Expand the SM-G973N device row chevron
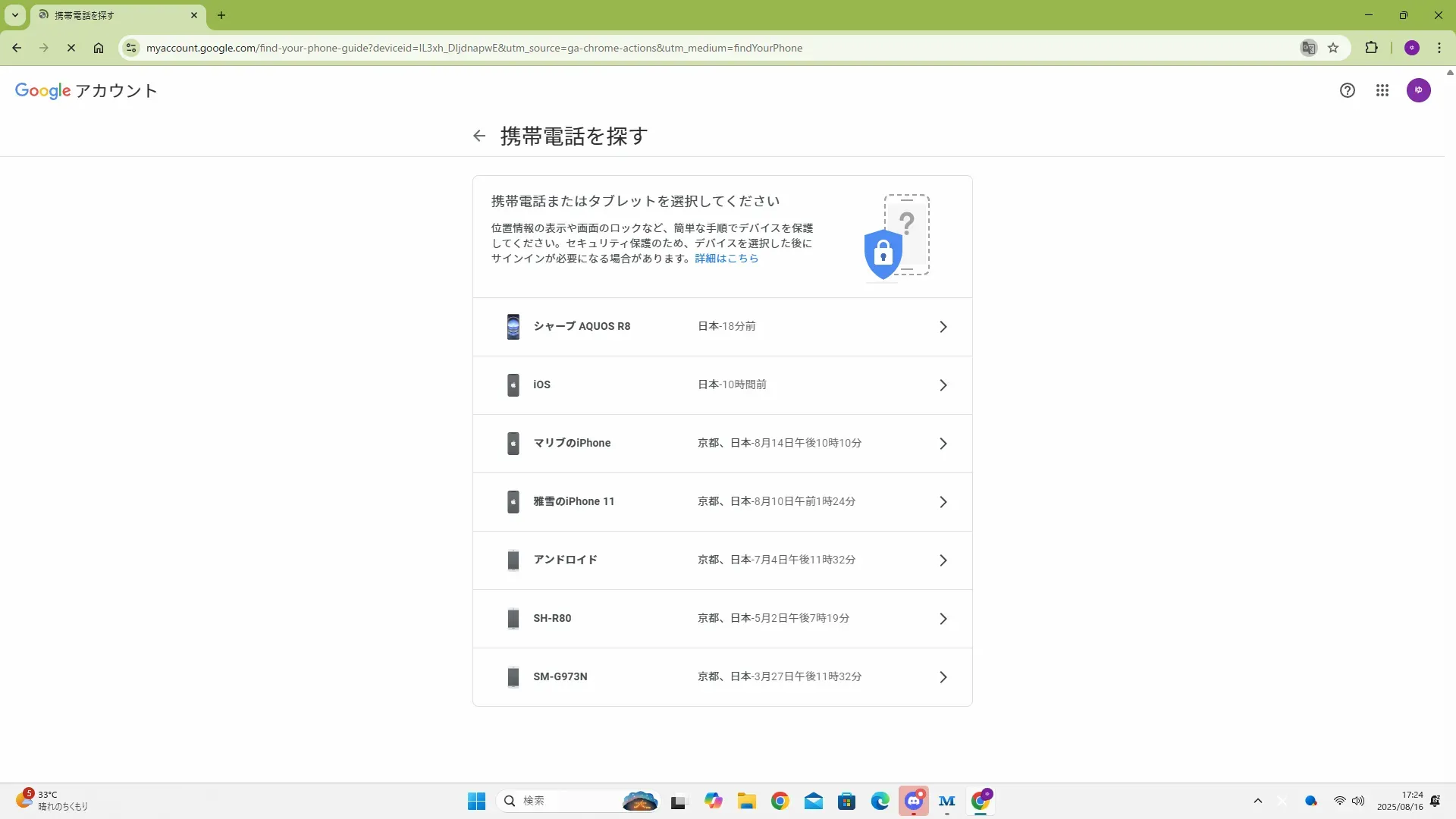Screen dimensions: 1456x819 pos(943,677)
